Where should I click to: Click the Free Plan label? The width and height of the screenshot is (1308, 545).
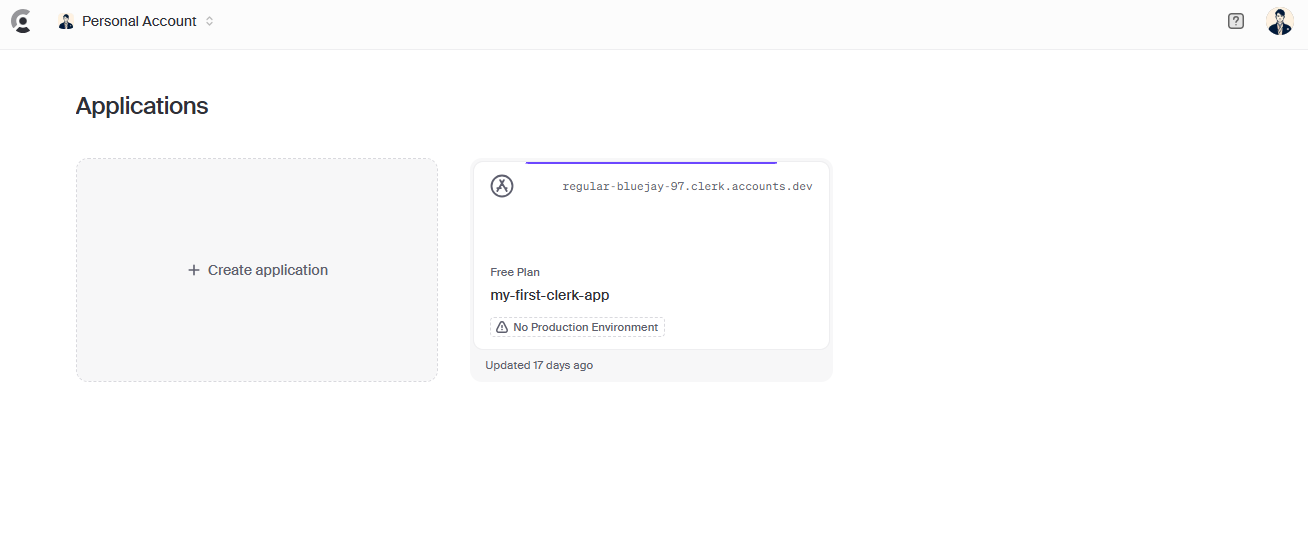[515, 272]
